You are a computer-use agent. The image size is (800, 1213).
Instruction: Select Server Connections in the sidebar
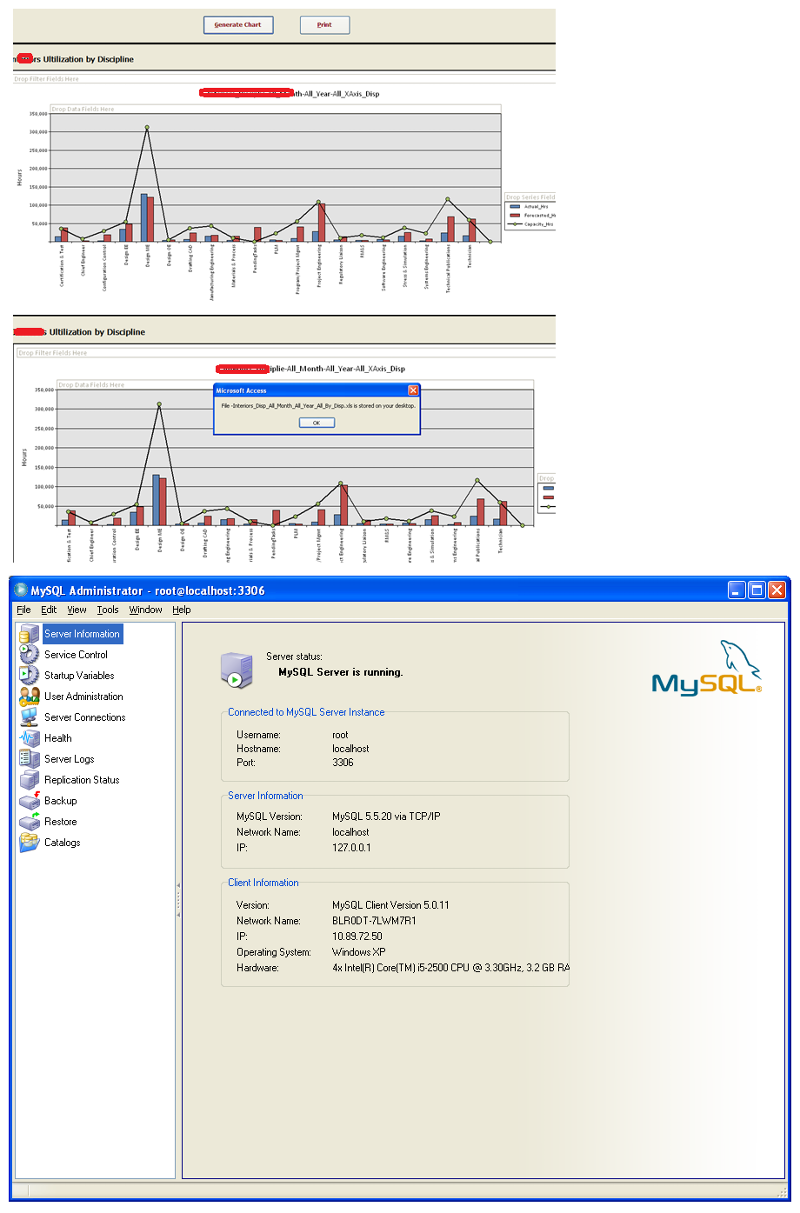(84, 718)
